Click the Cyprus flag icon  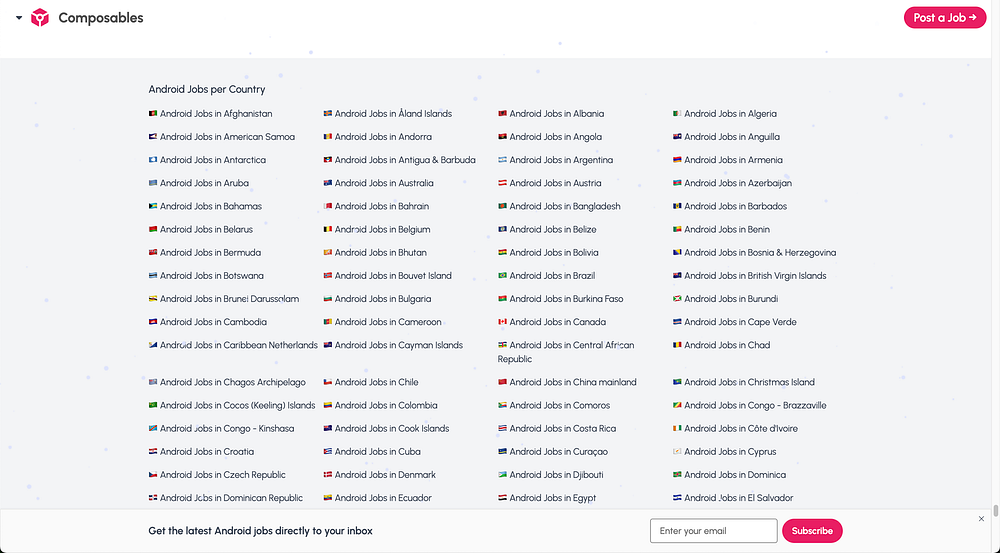click(x=677, y=452)
